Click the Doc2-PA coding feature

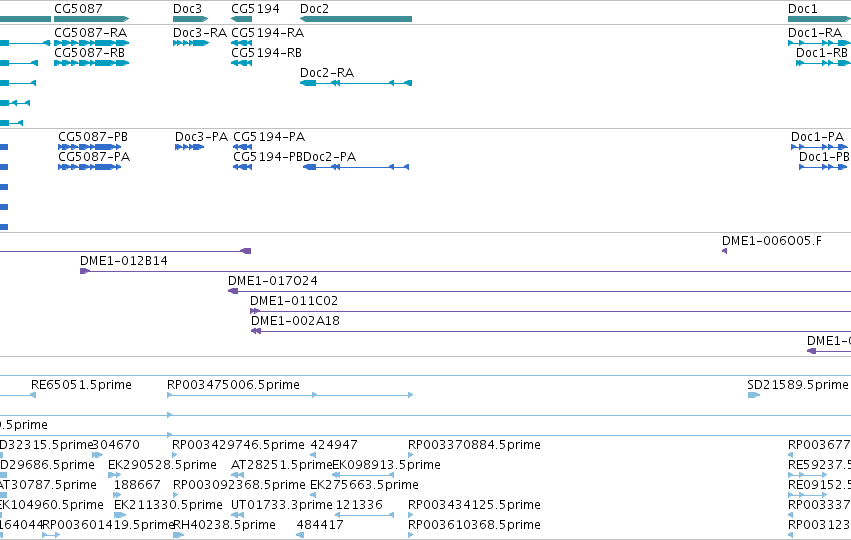pos(356,167)
